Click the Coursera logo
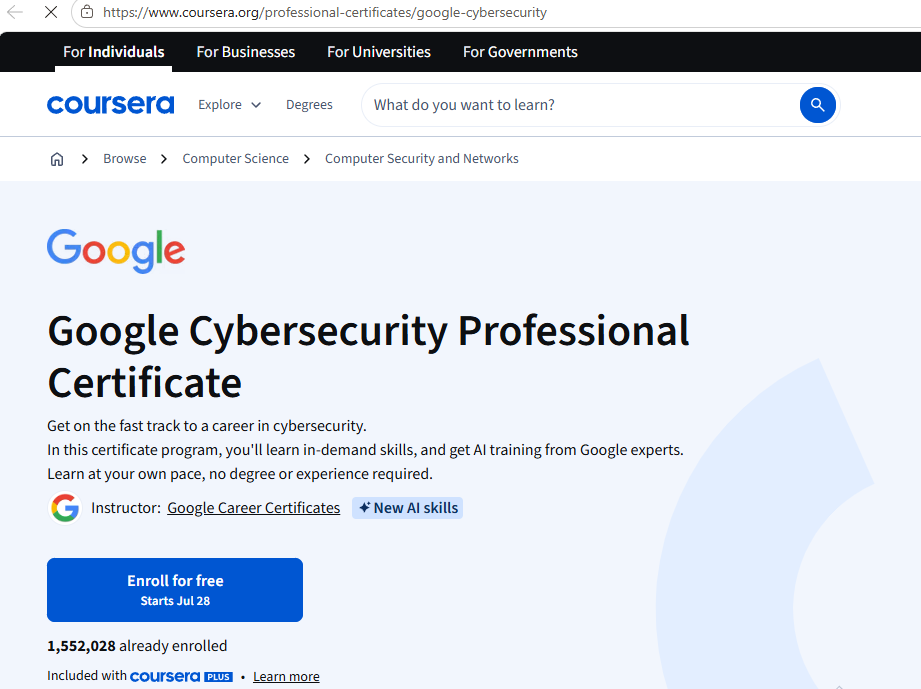This screenshot has height=689, width=921. (x=110, y=105)
